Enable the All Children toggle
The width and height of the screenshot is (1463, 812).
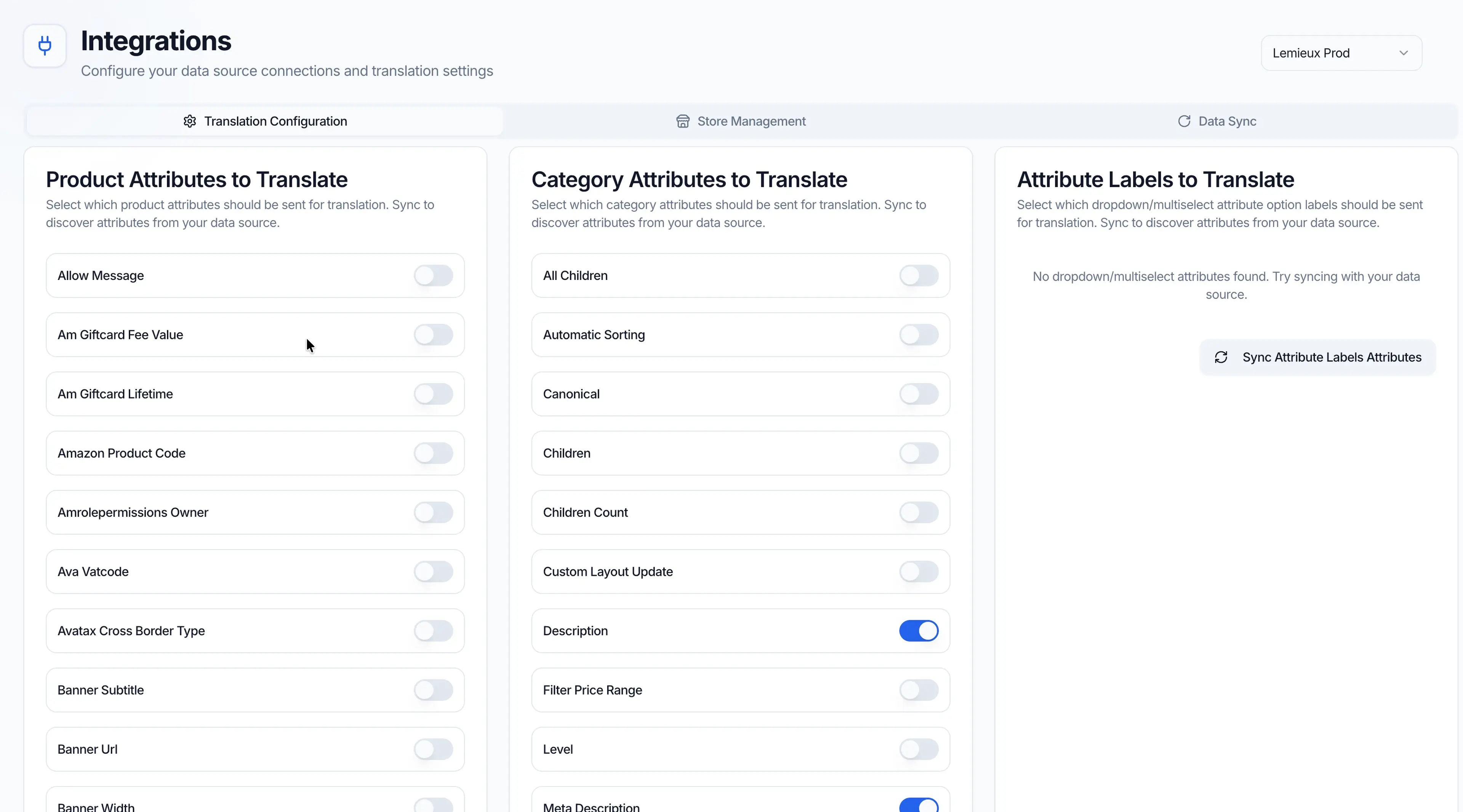[919, 275]
